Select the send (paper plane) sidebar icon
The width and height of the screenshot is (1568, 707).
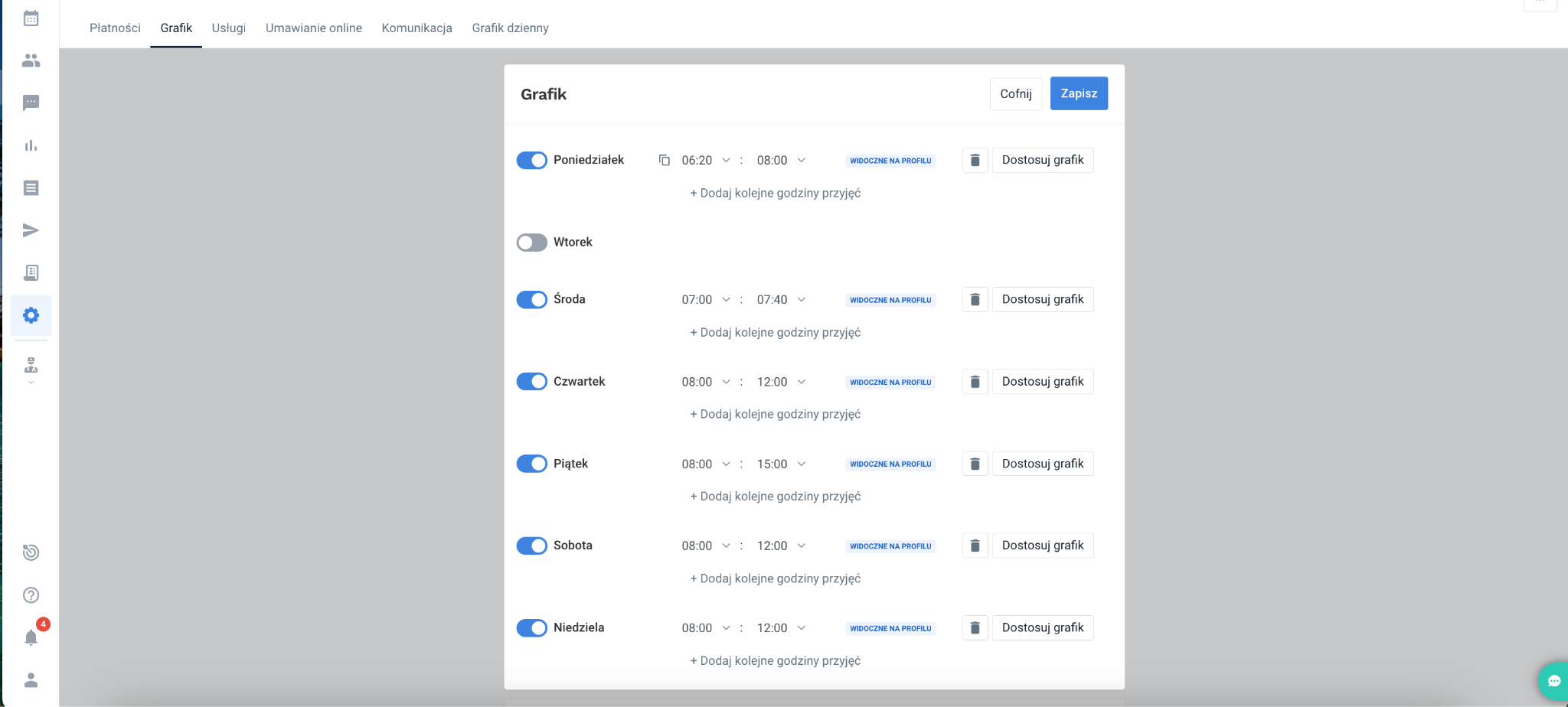tap(31, 230)
